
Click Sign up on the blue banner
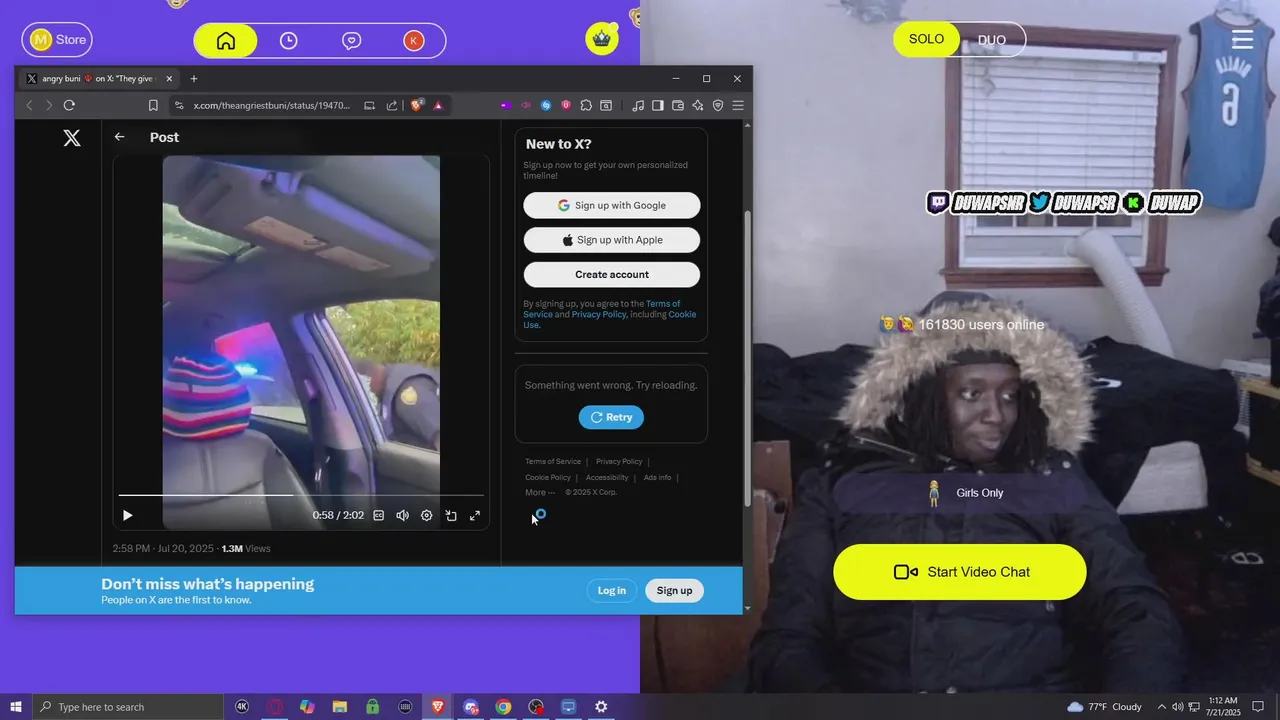(674, 590)
